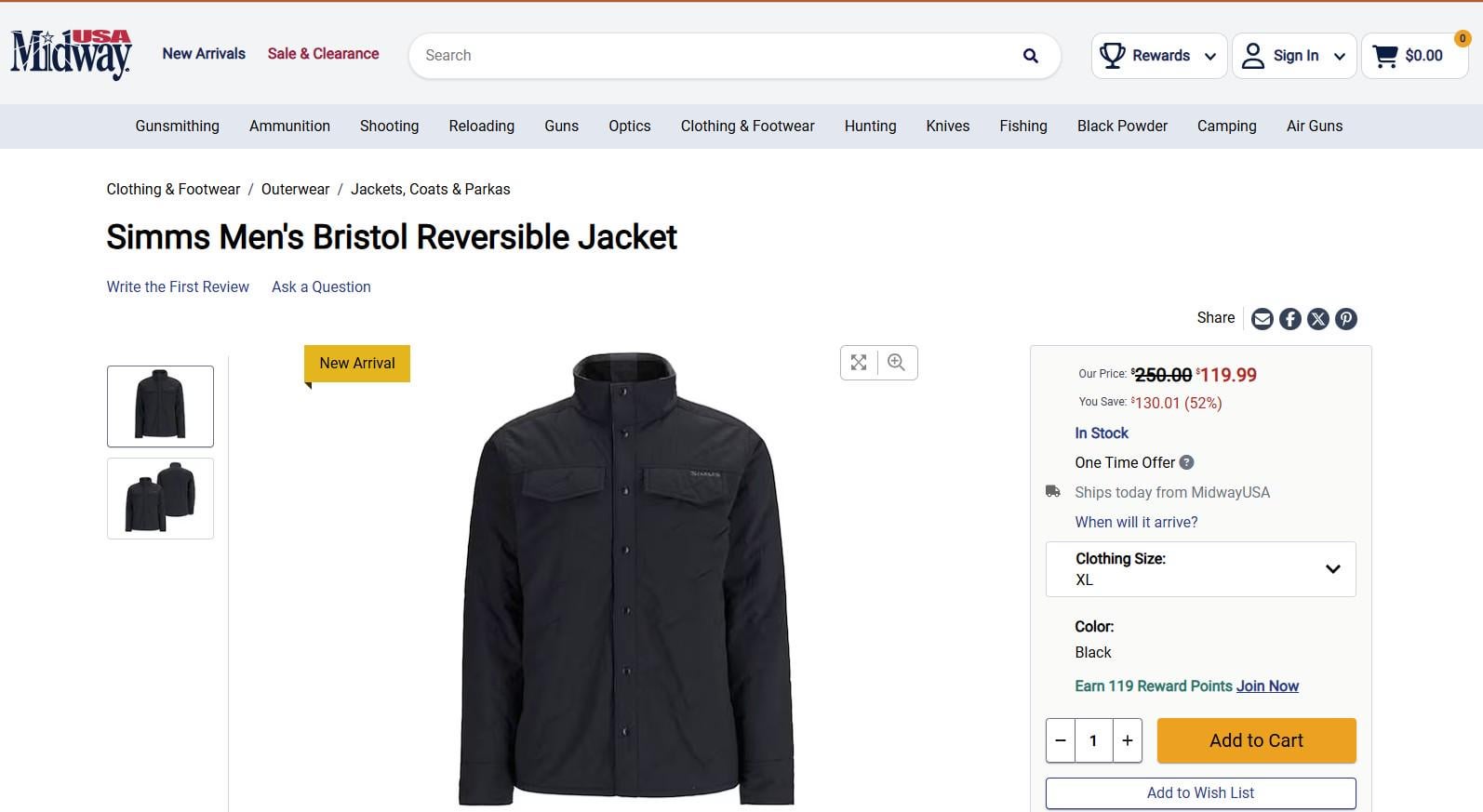Share product on Pinterest

(x=1345, y=319)
